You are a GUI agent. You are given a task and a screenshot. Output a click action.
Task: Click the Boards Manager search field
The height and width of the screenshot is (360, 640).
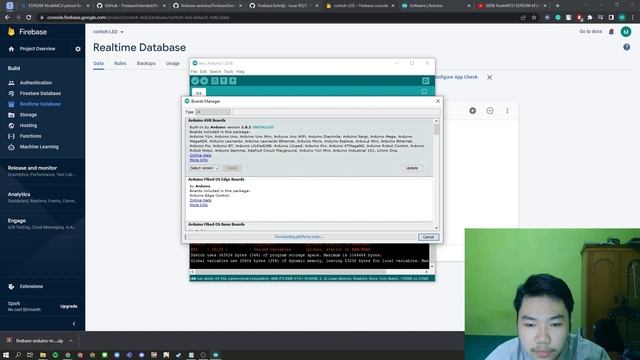pos(336,112)
